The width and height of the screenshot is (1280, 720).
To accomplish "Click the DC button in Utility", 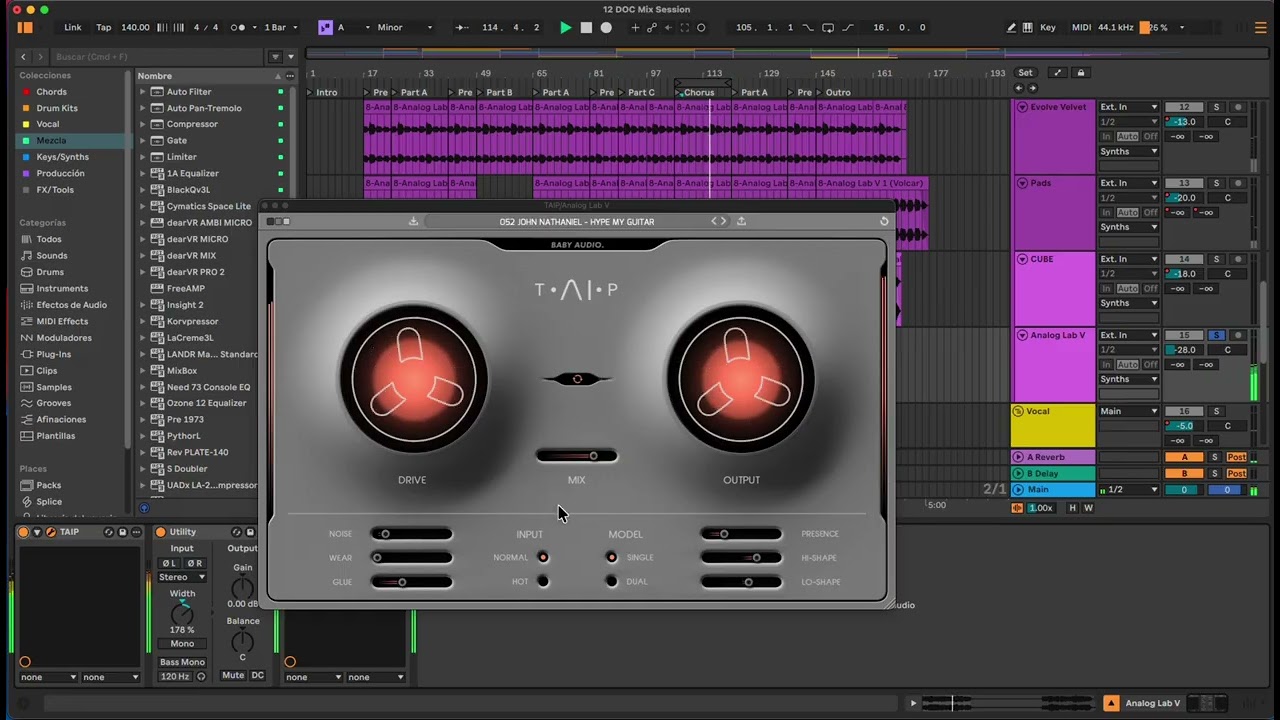I will (257, 676).
